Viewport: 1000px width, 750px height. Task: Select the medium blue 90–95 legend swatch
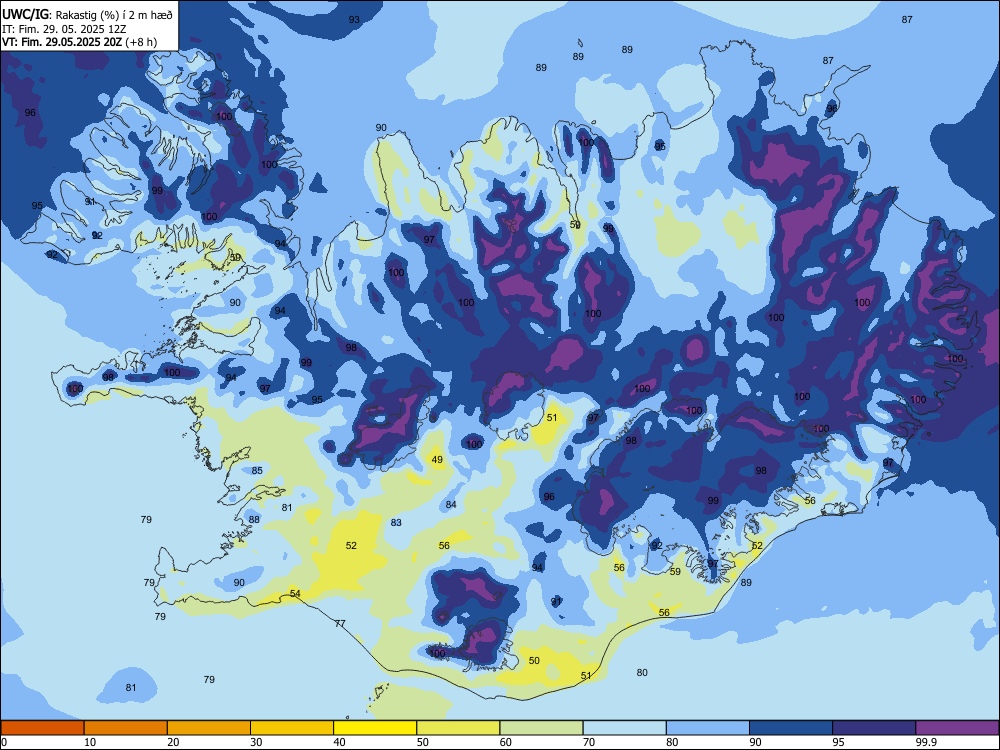pyautogui.click(x=791, y=728)
